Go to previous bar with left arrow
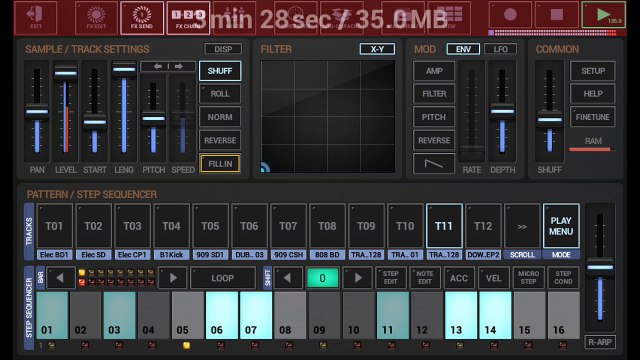This screenshot has width=640, height=360. pyautogui.click(x=60, y=278)
